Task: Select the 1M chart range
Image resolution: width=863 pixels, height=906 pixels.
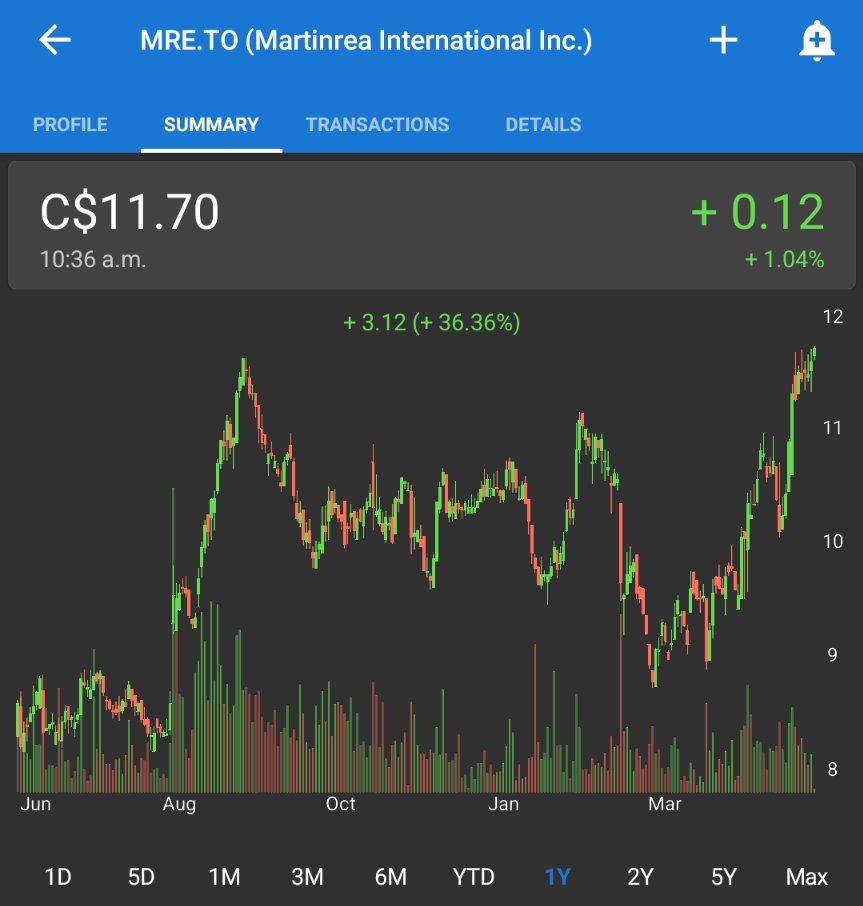Action: [x=224, y=877]
